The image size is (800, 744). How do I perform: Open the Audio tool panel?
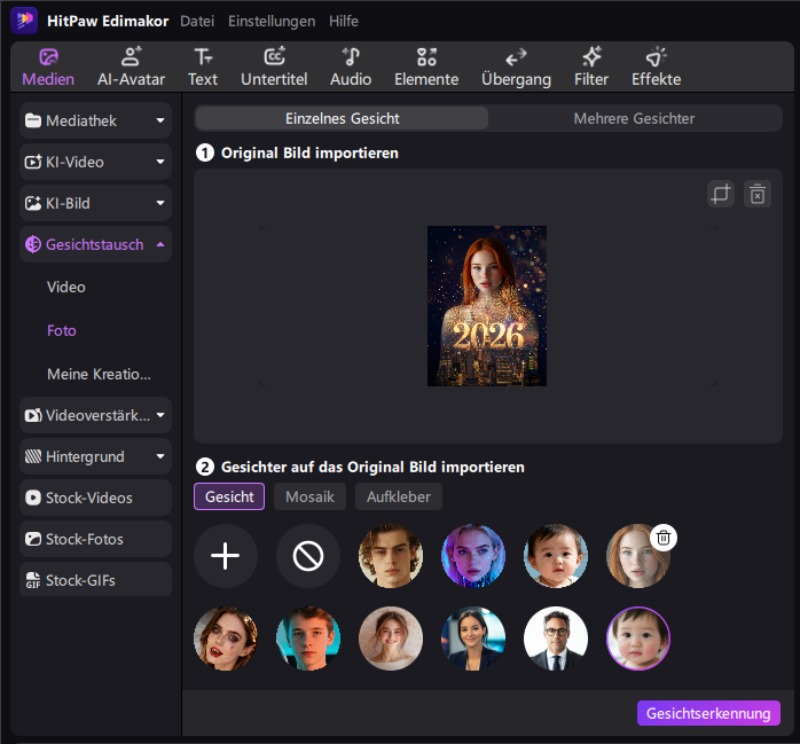351,58
